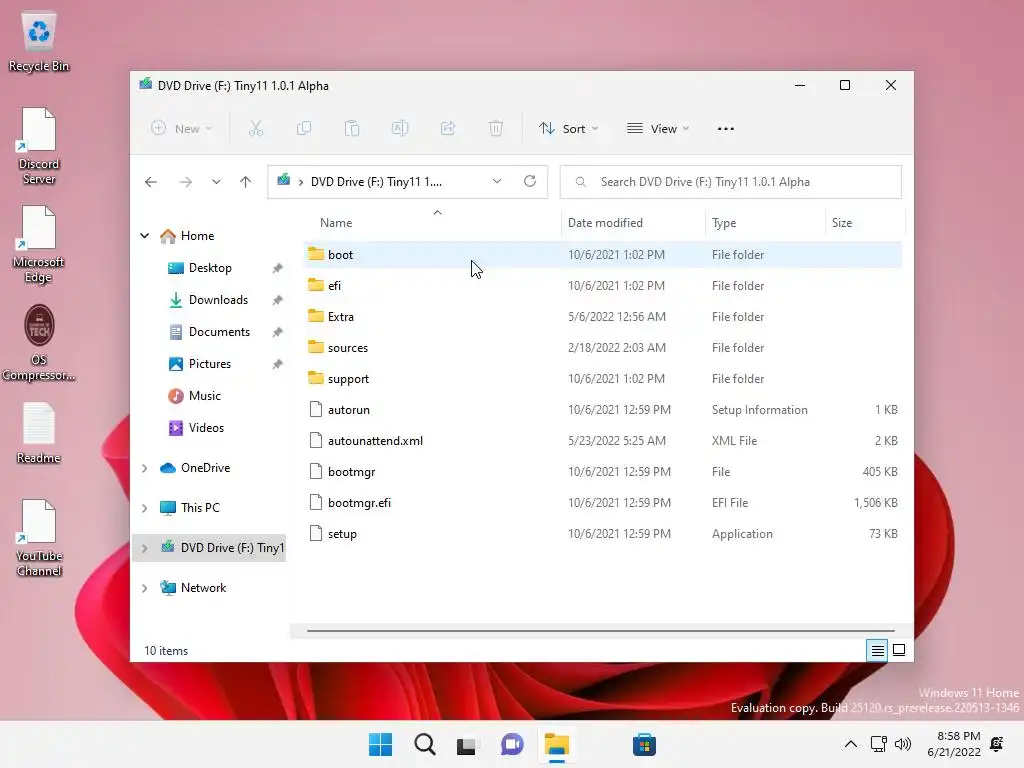This screenshot has width=1024, height=768.
Task: Select the boot folder
Action: click(603, 255)
